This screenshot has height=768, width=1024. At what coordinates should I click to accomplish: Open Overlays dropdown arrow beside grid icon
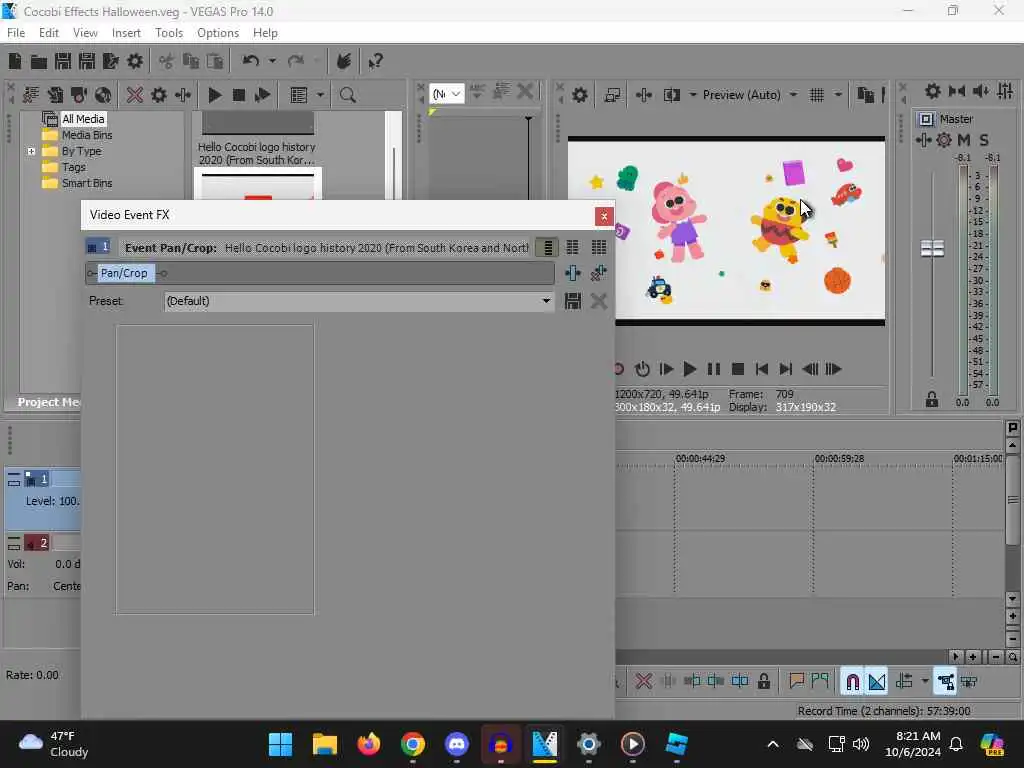click(x=838, y=95)
